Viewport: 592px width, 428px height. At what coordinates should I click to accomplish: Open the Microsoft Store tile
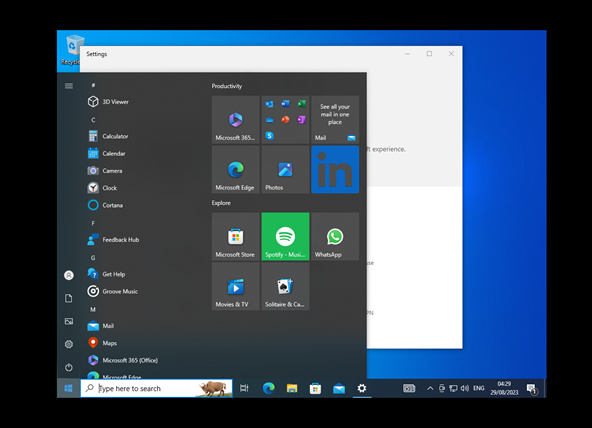(236, 236)
